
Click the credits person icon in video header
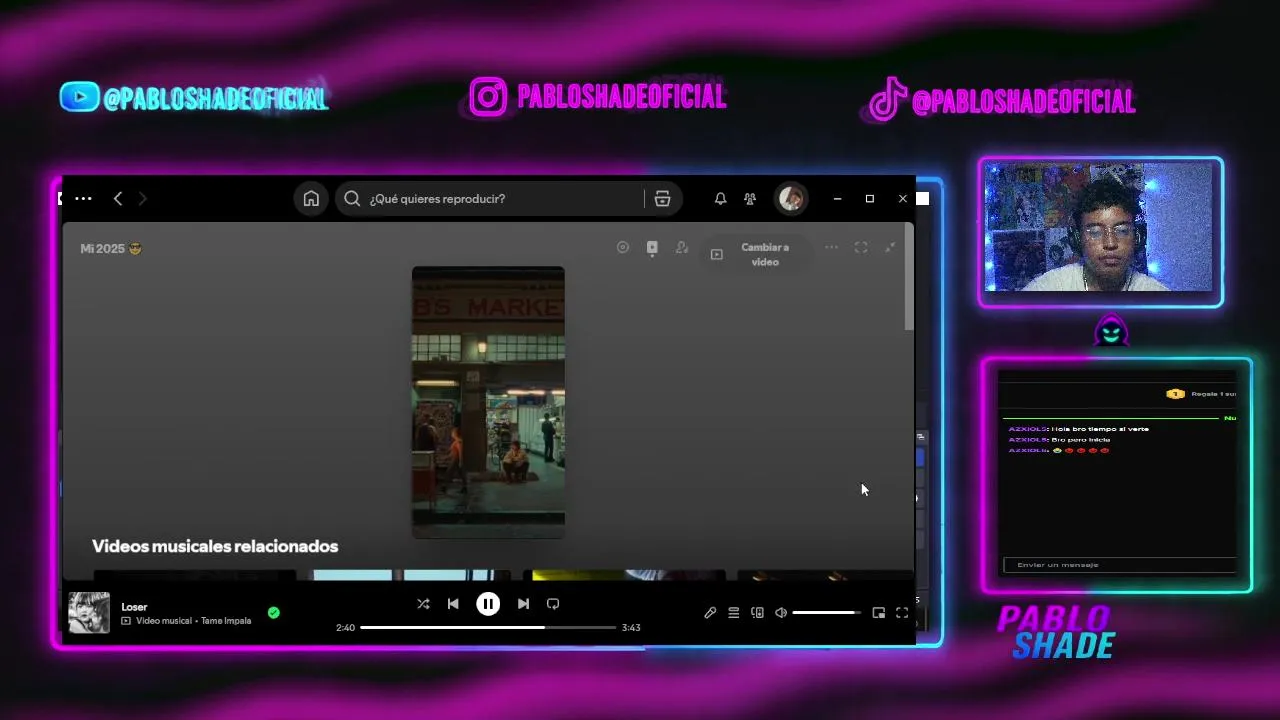(682, 247)
